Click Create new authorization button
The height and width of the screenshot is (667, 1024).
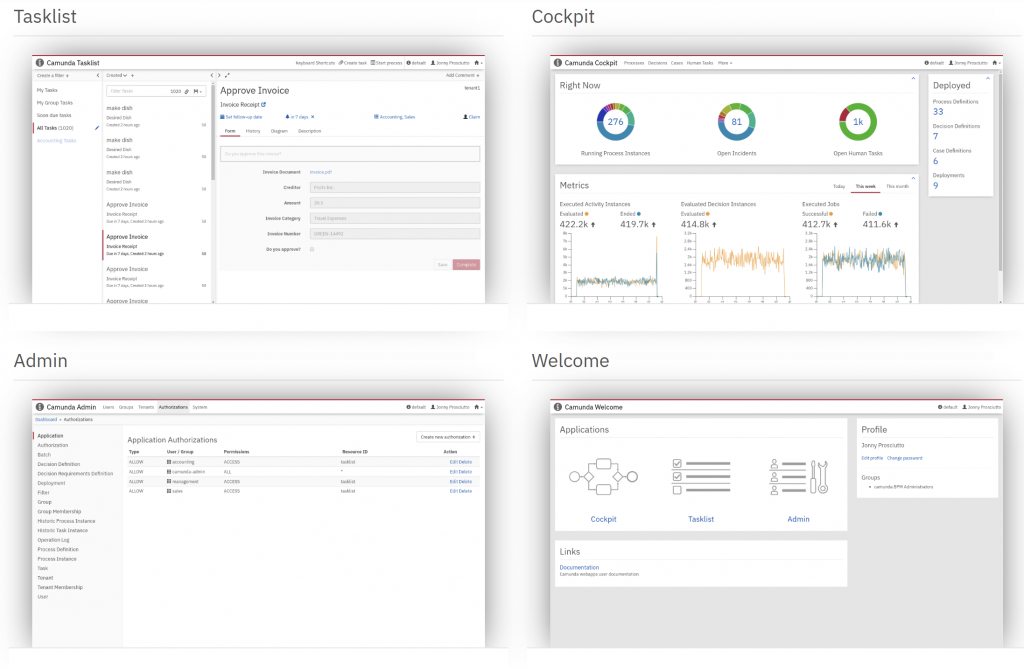point(448,436)
